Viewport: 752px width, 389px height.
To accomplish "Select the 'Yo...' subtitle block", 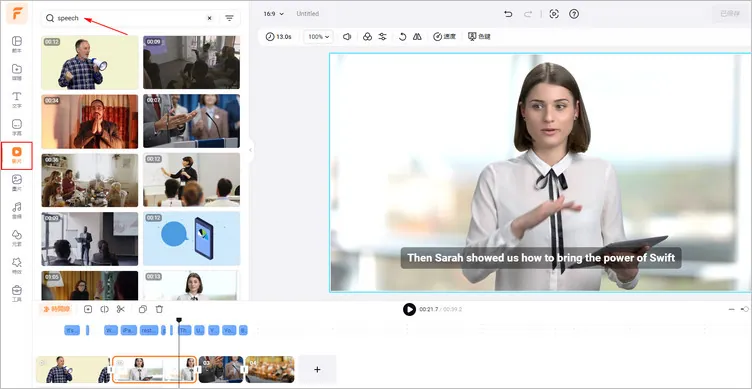I will pyautogui.click(x=229, y=330).
